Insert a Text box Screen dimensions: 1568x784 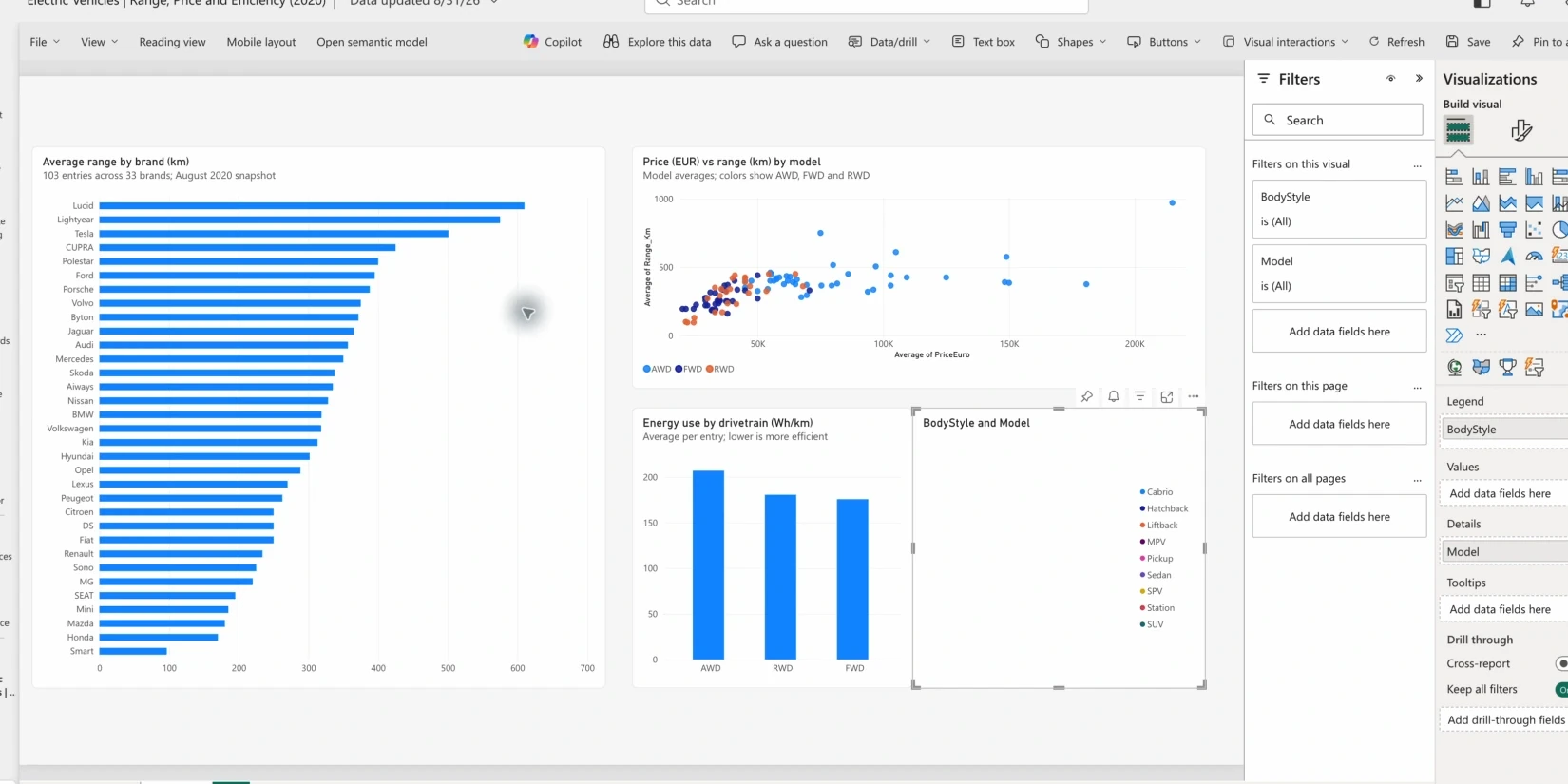pyautogui.click(x=983, y=42)
